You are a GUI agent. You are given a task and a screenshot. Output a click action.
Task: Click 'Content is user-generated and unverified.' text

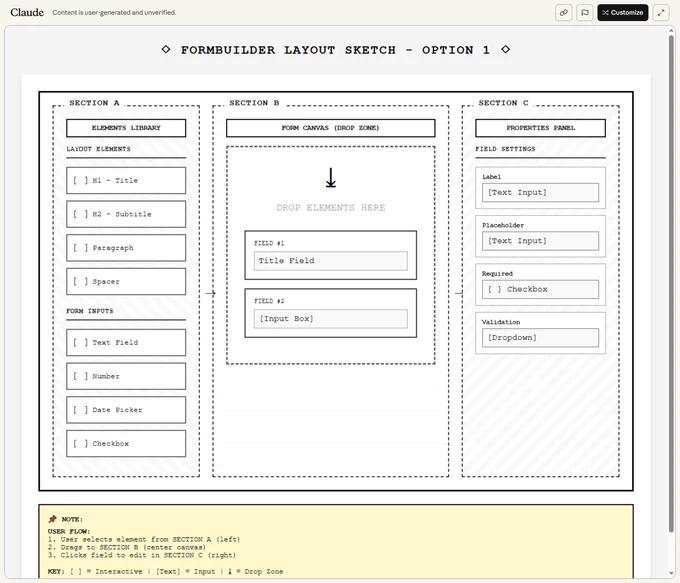pos(114,13)
